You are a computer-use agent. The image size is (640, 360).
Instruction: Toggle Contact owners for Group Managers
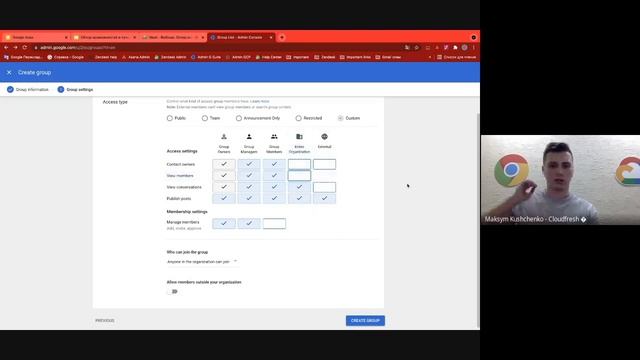(249, 164)
